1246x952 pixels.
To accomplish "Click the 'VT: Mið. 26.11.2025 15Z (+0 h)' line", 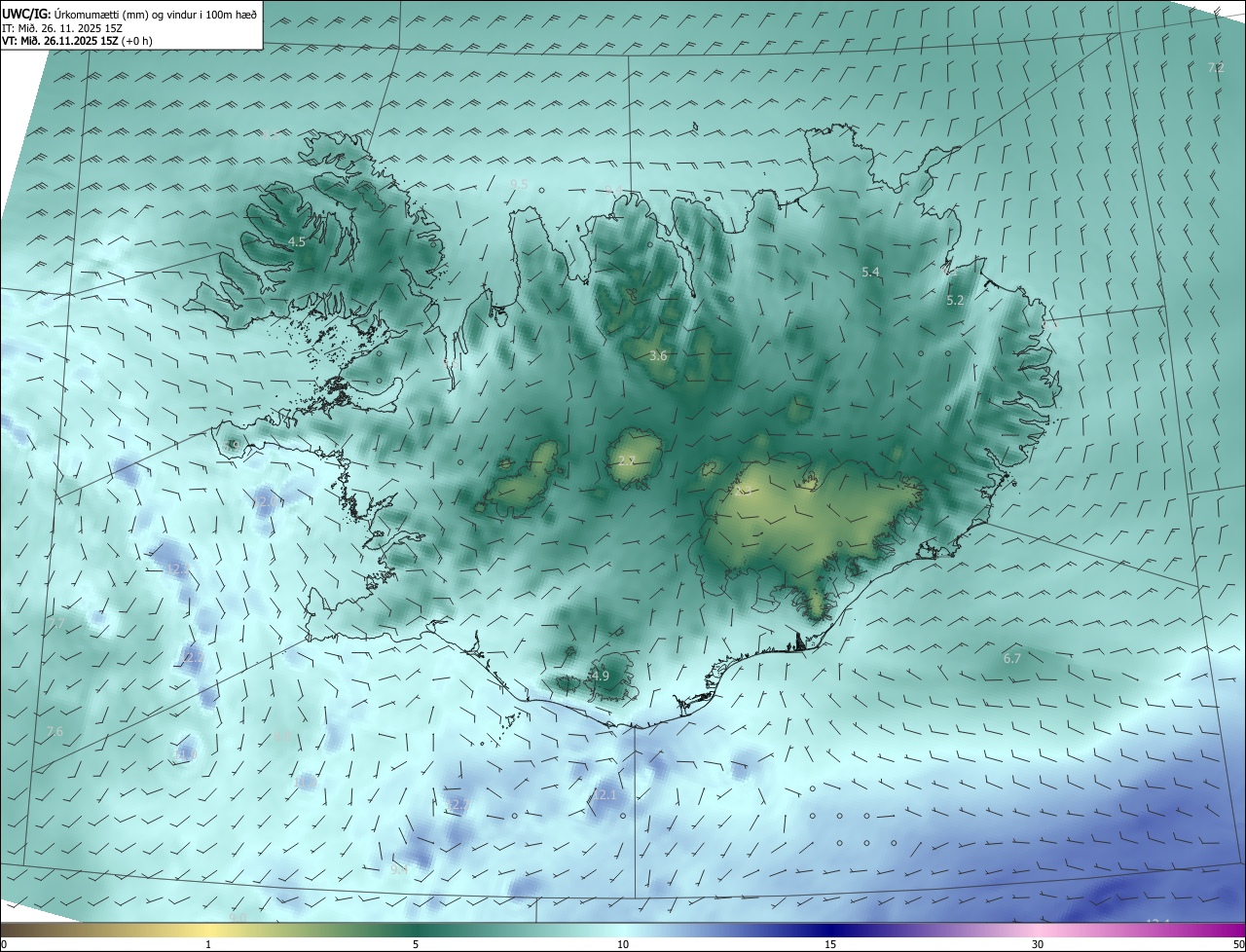I will [77, 41].
